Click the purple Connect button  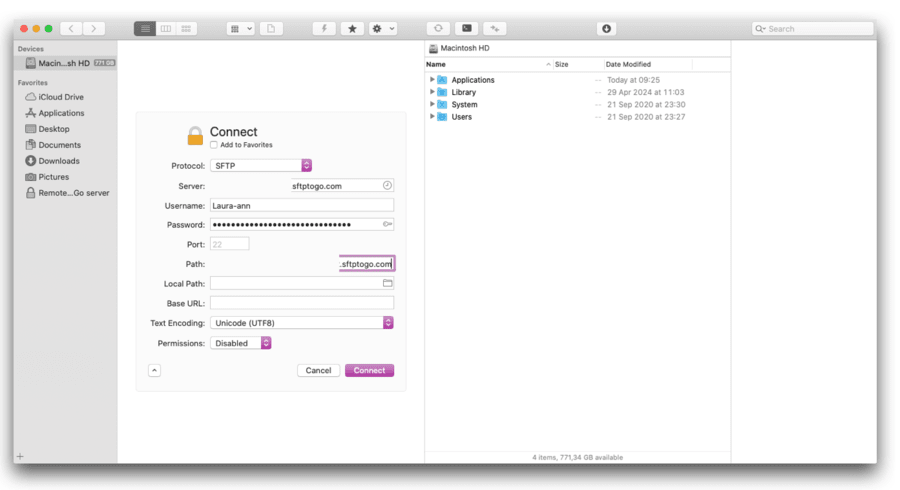pyautogui.click(x=369, y=371)
